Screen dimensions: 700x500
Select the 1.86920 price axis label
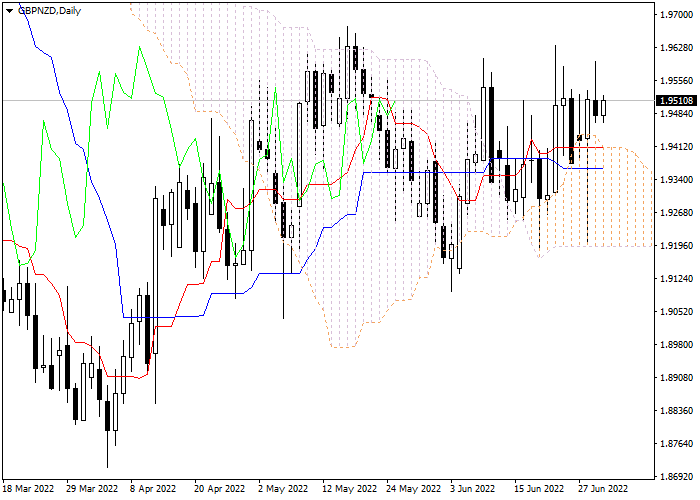tap(676, 477)
